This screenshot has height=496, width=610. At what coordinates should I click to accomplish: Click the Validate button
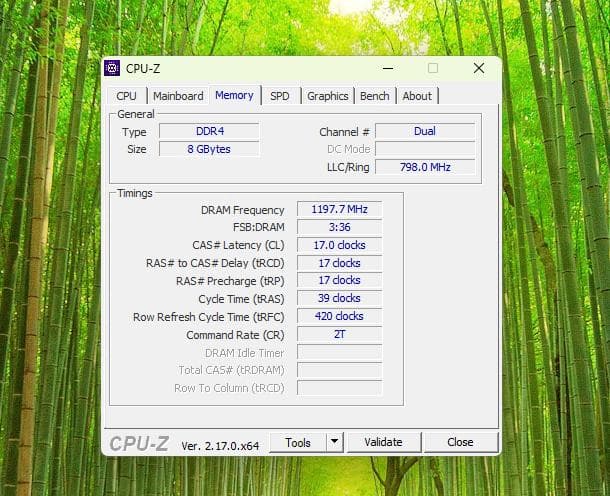[384, 442]
